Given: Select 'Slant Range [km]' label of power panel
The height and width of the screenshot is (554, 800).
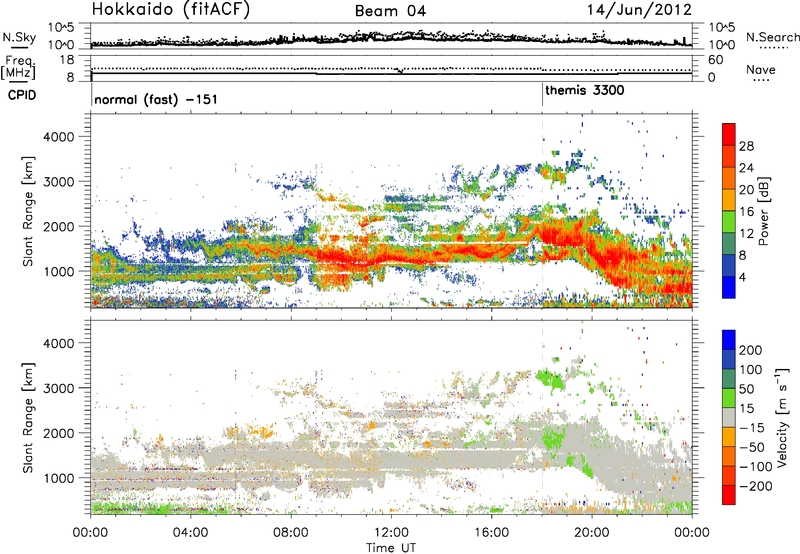Looking at the screenshot, I should point(29,211).
